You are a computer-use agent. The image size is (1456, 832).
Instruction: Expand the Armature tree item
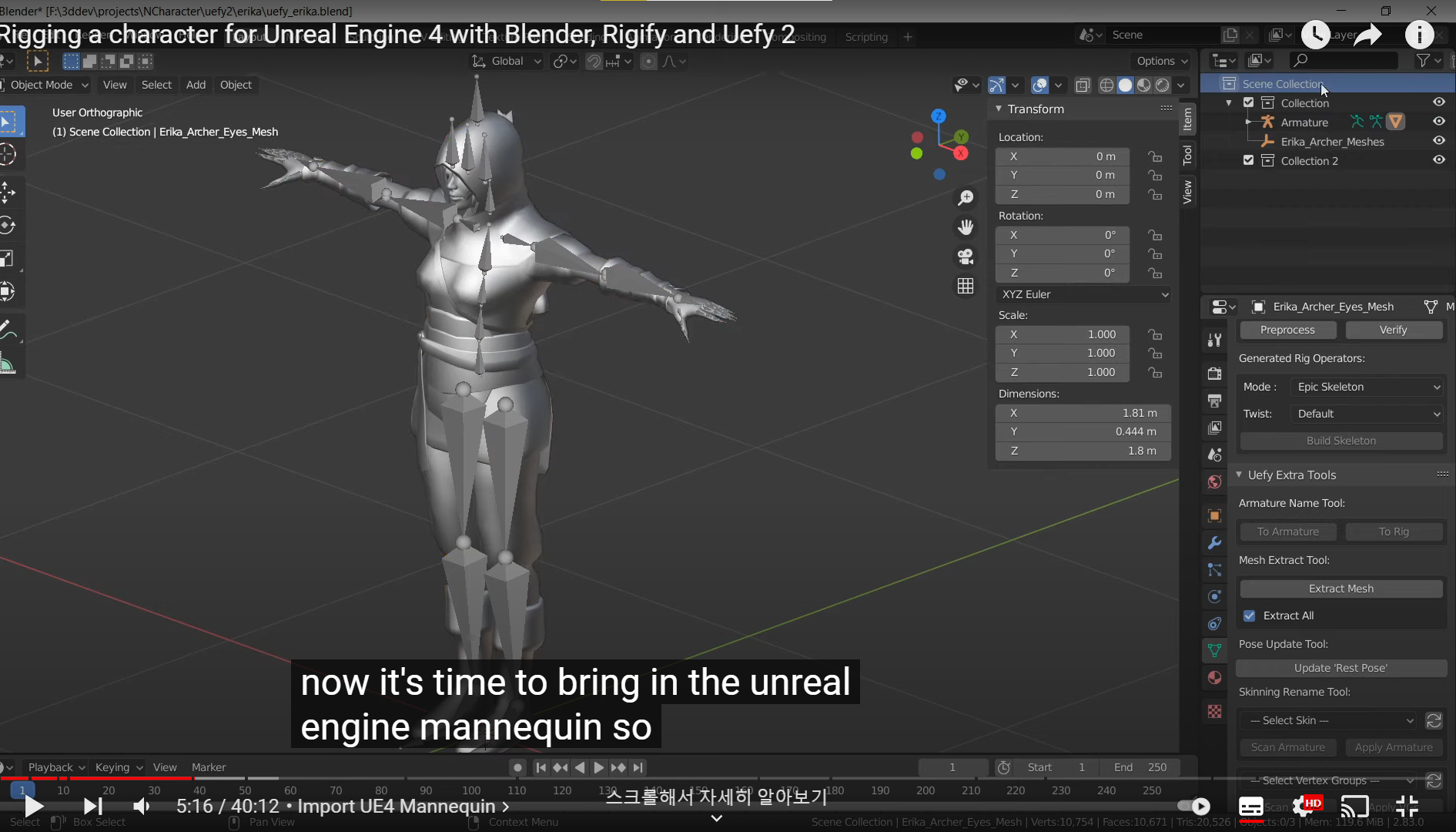(x=1248, y=122)
